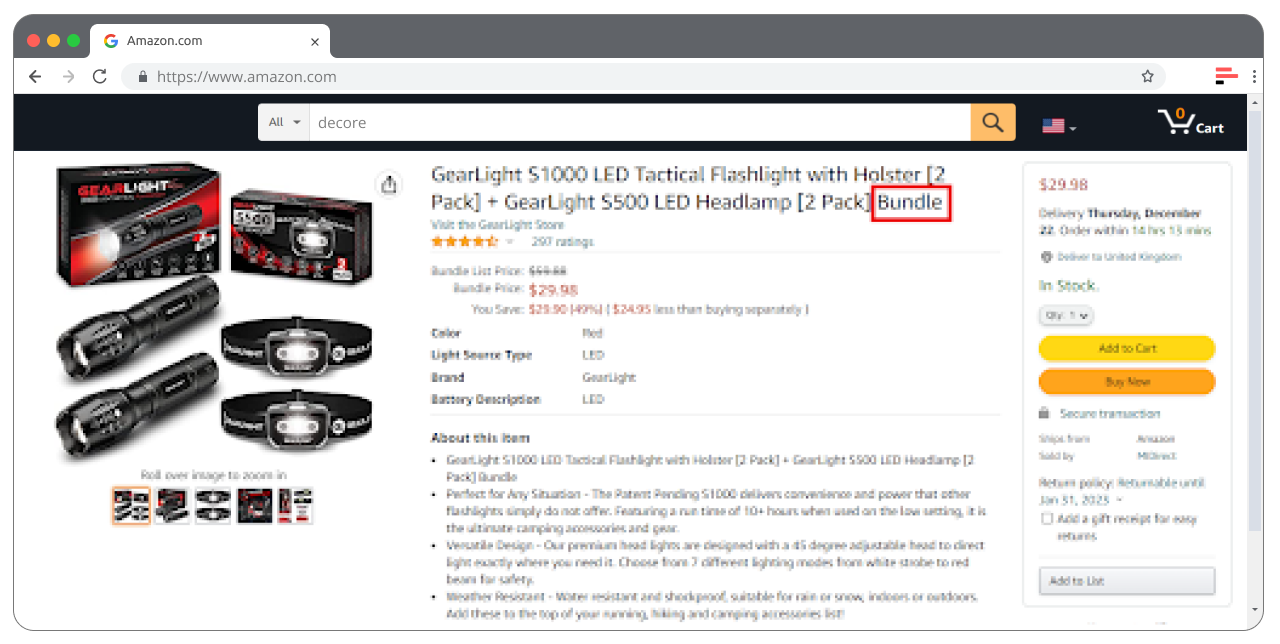
Task: Click the padlock icon beside the URL
Action: point(141,76)
